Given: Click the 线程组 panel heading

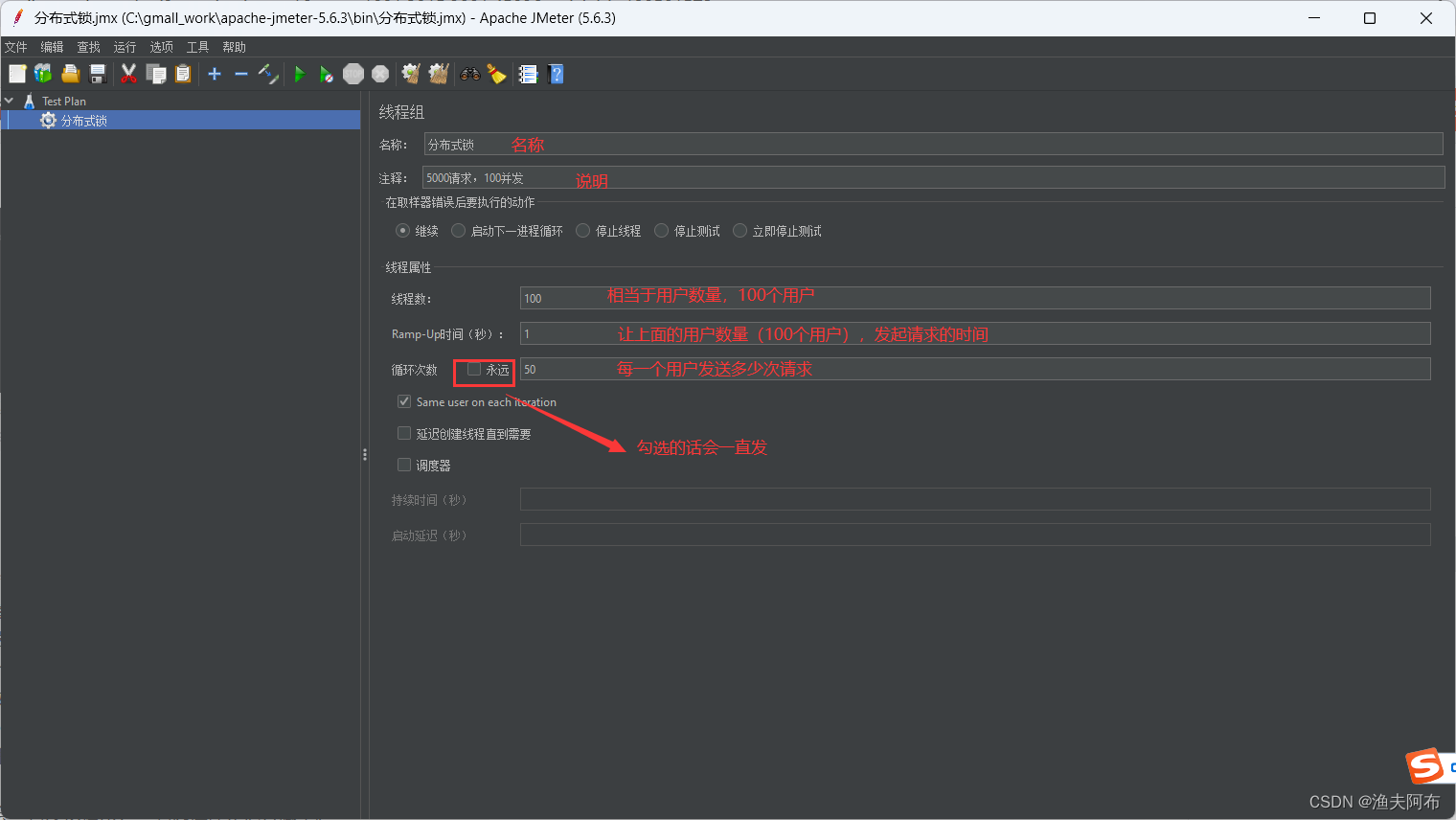Looking at the screenshot, I should point(401,112).
